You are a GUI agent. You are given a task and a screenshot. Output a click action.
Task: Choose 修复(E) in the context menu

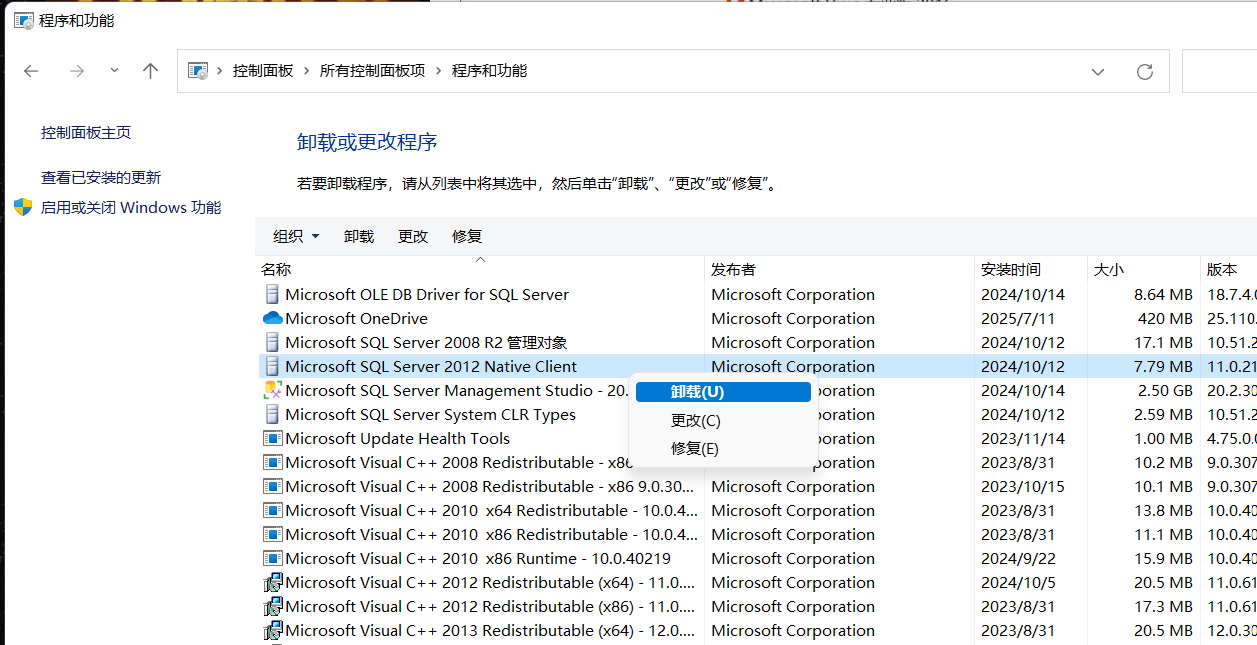pos(723,448)
